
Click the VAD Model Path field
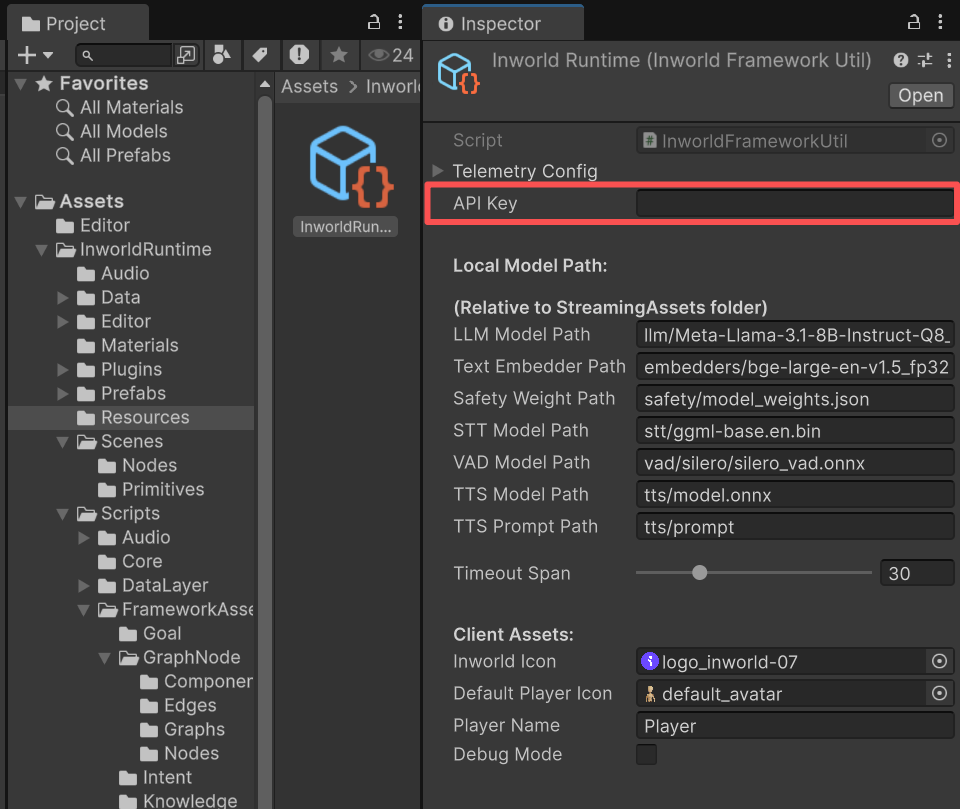[795, 463]
